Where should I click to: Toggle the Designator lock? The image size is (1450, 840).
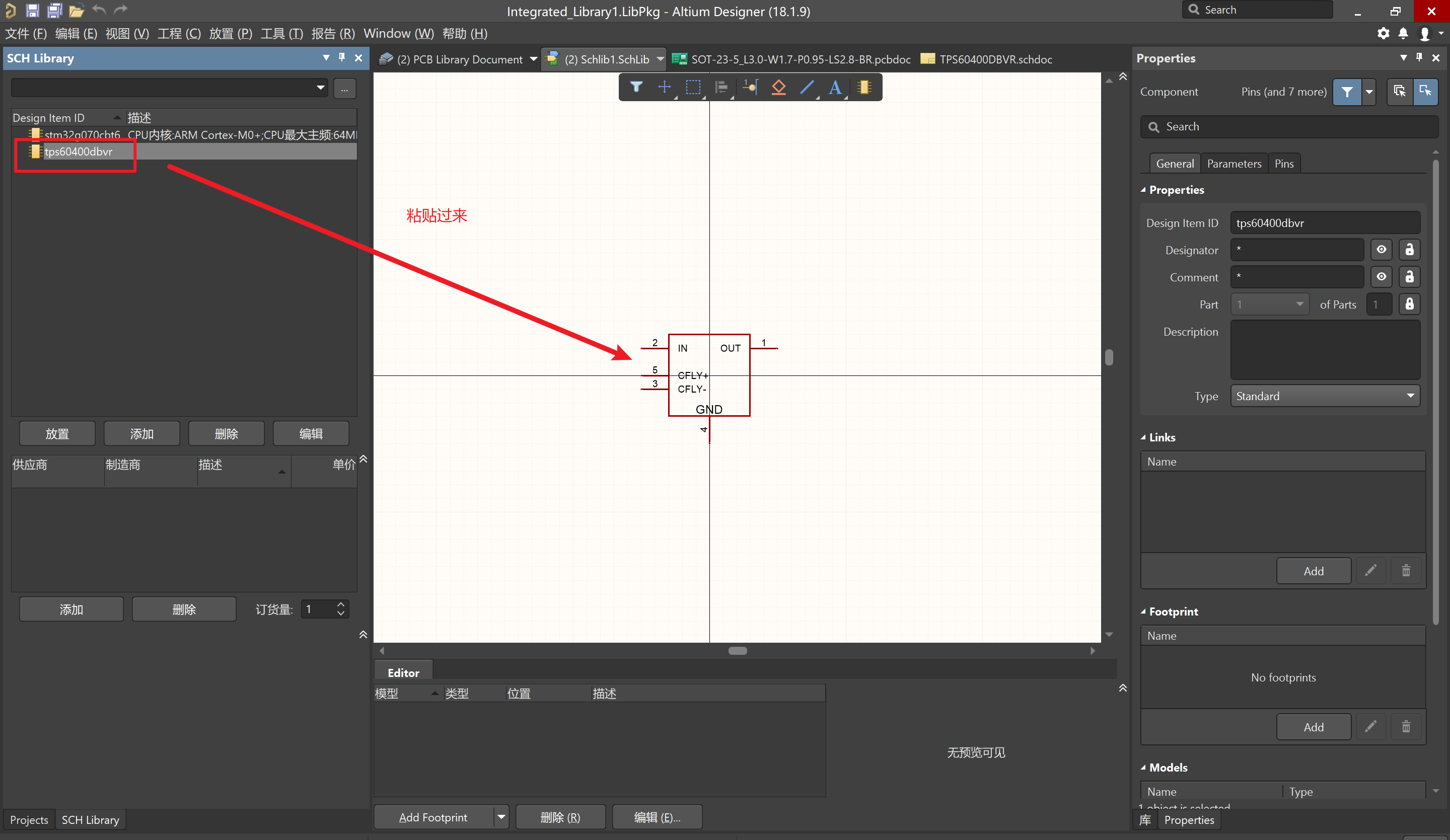click(1409, 250)
